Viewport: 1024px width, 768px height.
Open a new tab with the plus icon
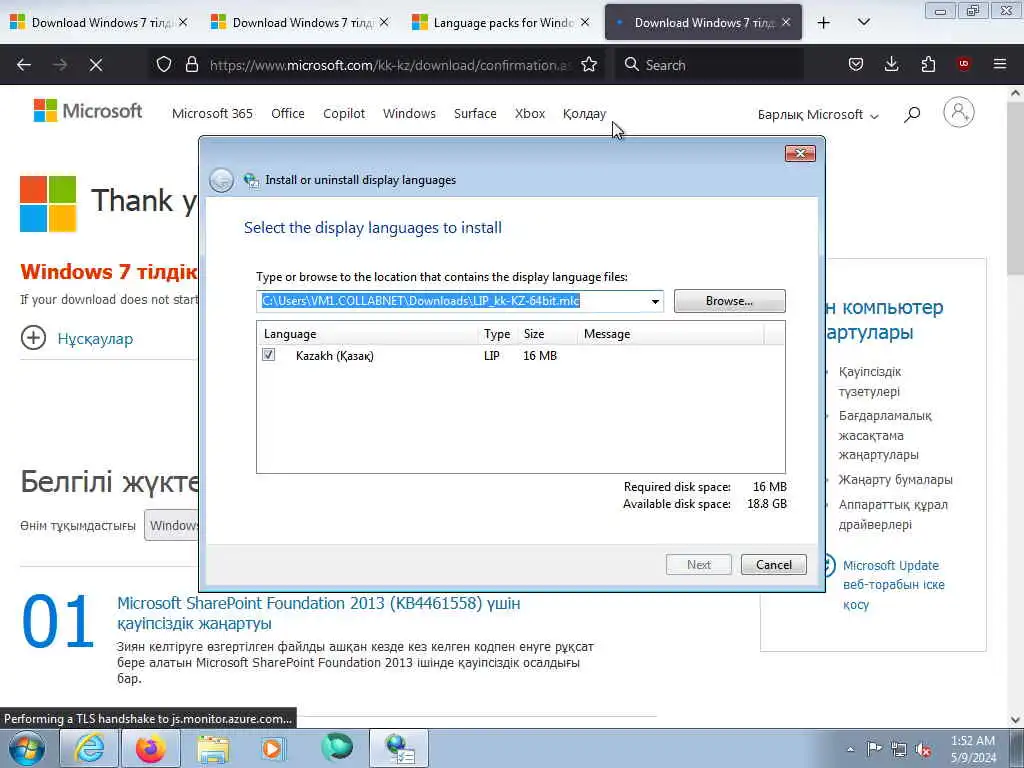(x=824, y=23)
